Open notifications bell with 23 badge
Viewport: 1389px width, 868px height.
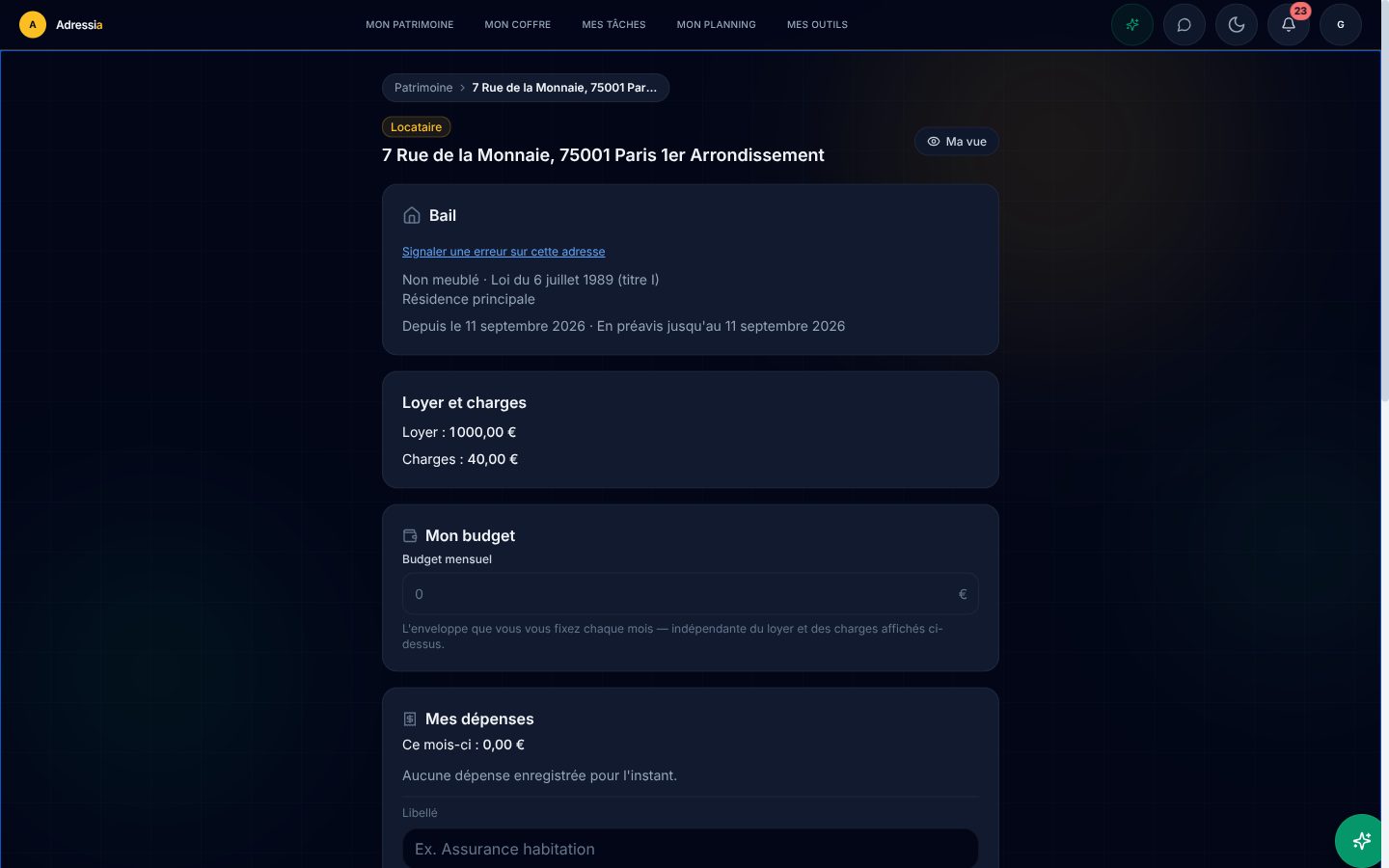[1289, 25]
